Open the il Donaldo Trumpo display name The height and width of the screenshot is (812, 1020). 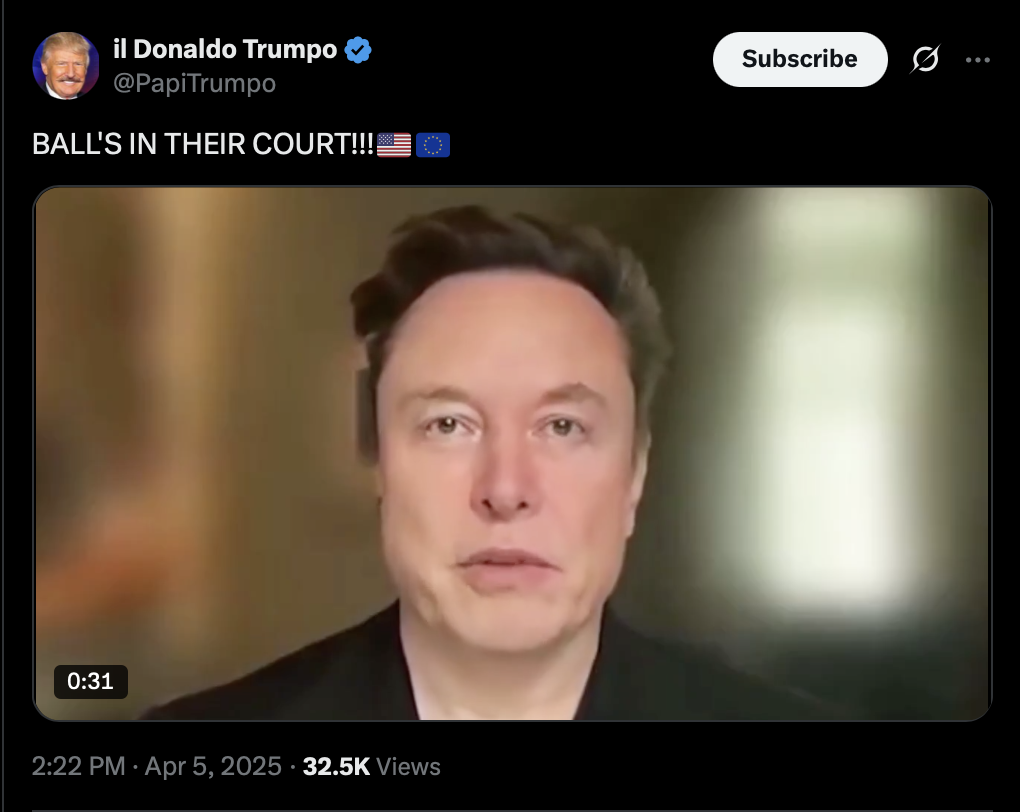point(225,49)
